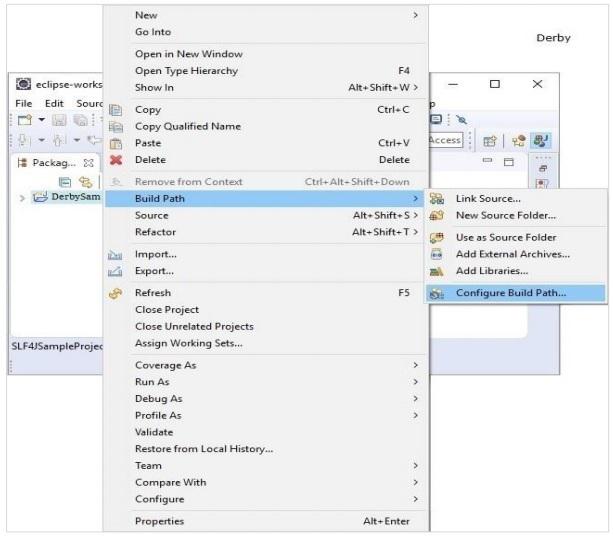Expand the Profile As submenu
613x537 pixels.
265,416
